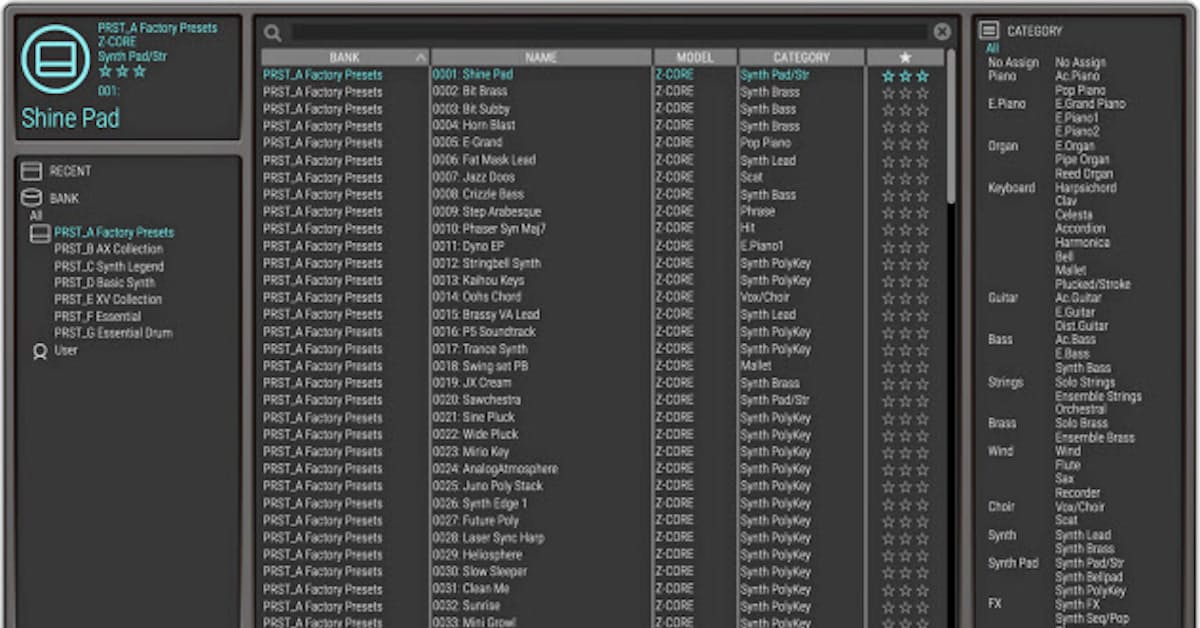Toggle first star rating for Bit Brass

click(x=888, y=93)
